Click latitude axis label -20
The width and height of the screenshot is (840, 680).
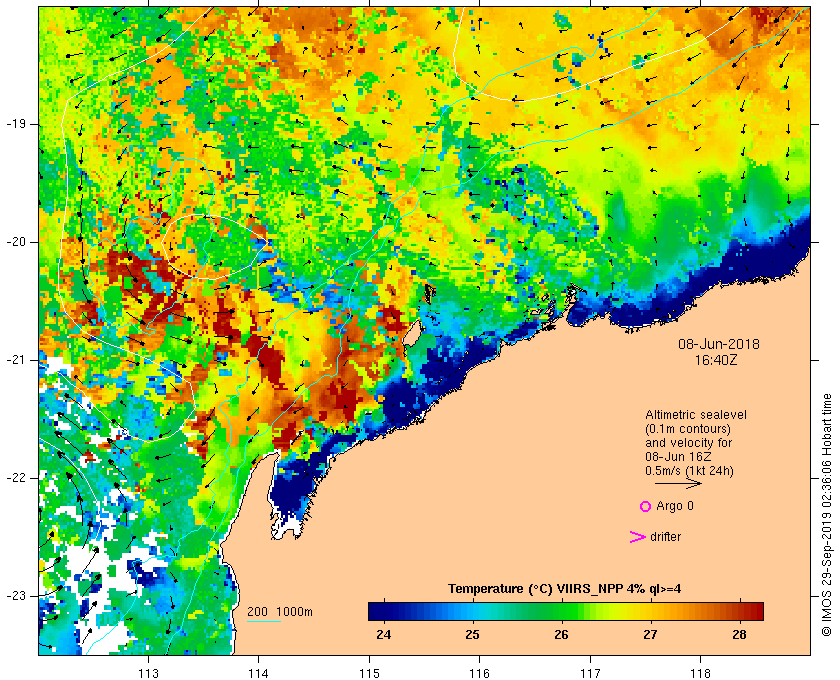[15, 242]
